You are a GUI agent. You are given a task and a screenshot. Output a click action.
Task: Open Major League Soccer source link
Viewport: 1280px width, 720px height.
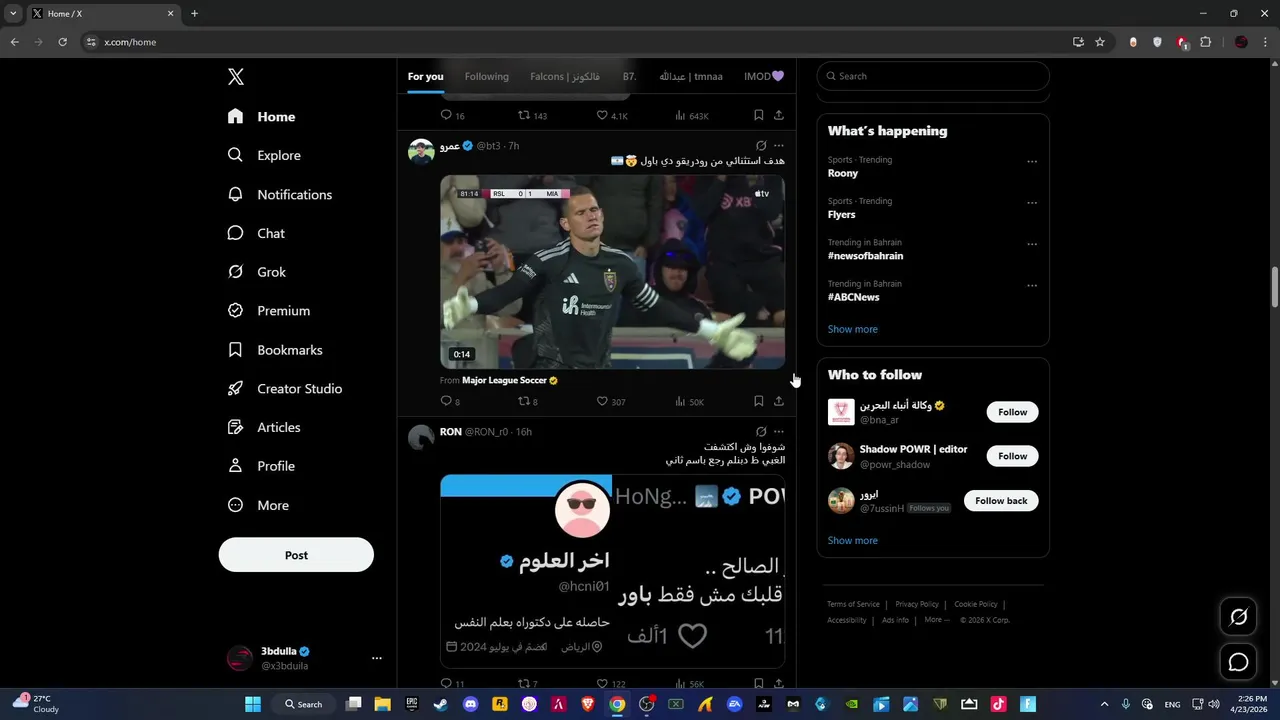tap(510, 381)
